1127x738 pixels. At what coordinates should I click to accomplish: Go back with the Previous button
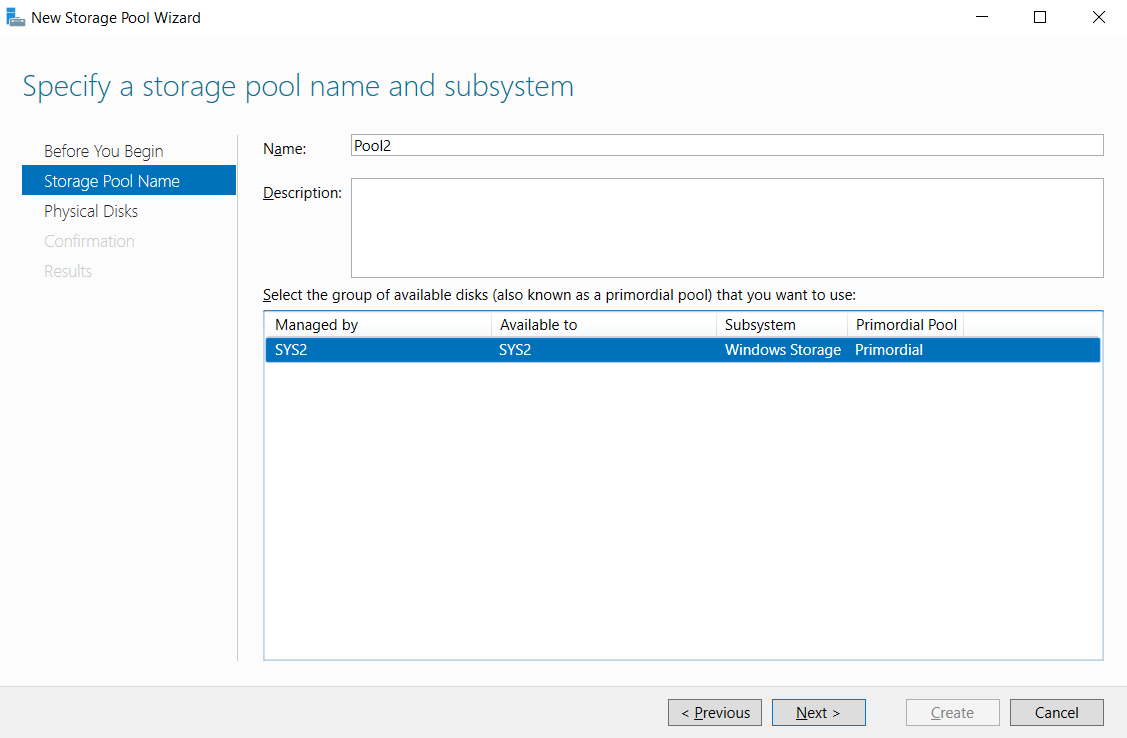pos(714,713)
